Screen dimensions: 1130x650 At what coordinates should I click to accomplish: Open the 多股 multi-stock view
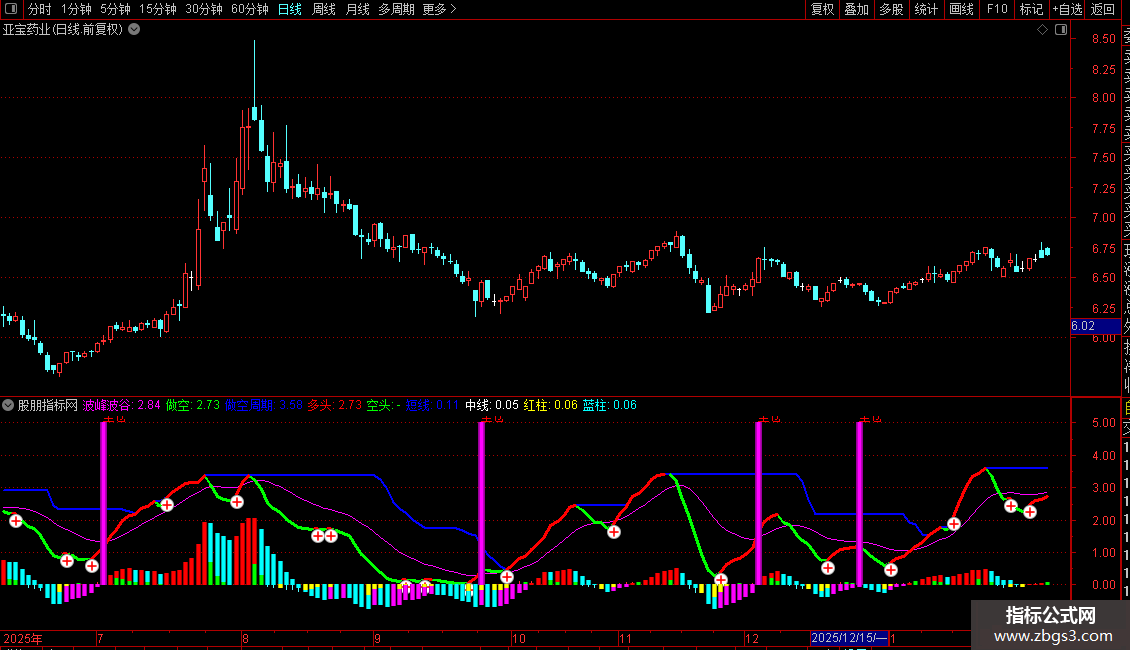891,9
